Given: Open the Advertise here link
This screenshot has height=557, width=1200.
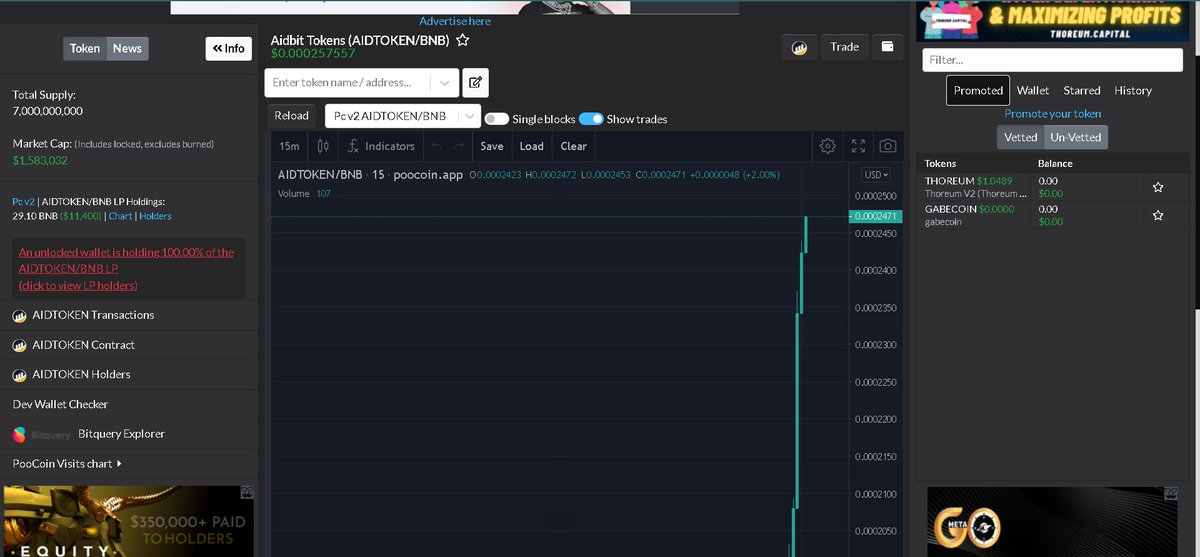Looking at the screenshot, I should pyautogui.click(x=455, y=21).
